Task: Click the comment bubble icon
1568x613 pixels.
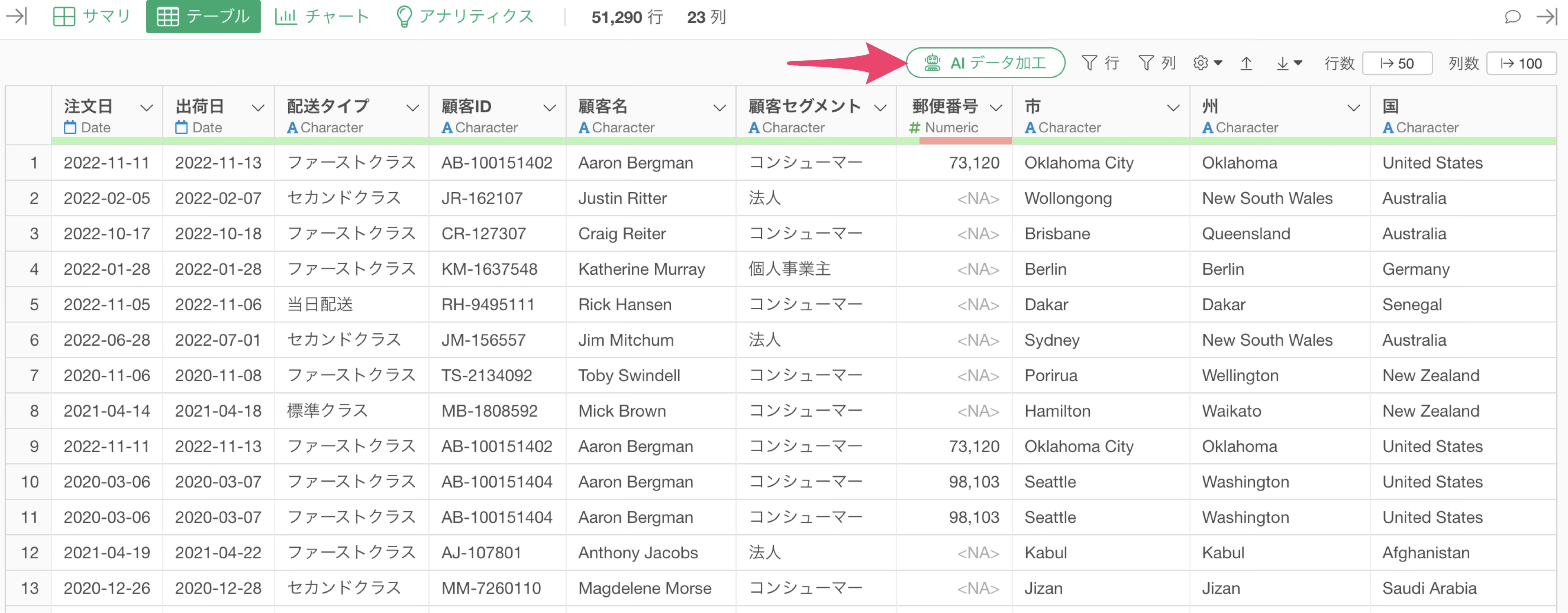Action: coord(1512,16)
